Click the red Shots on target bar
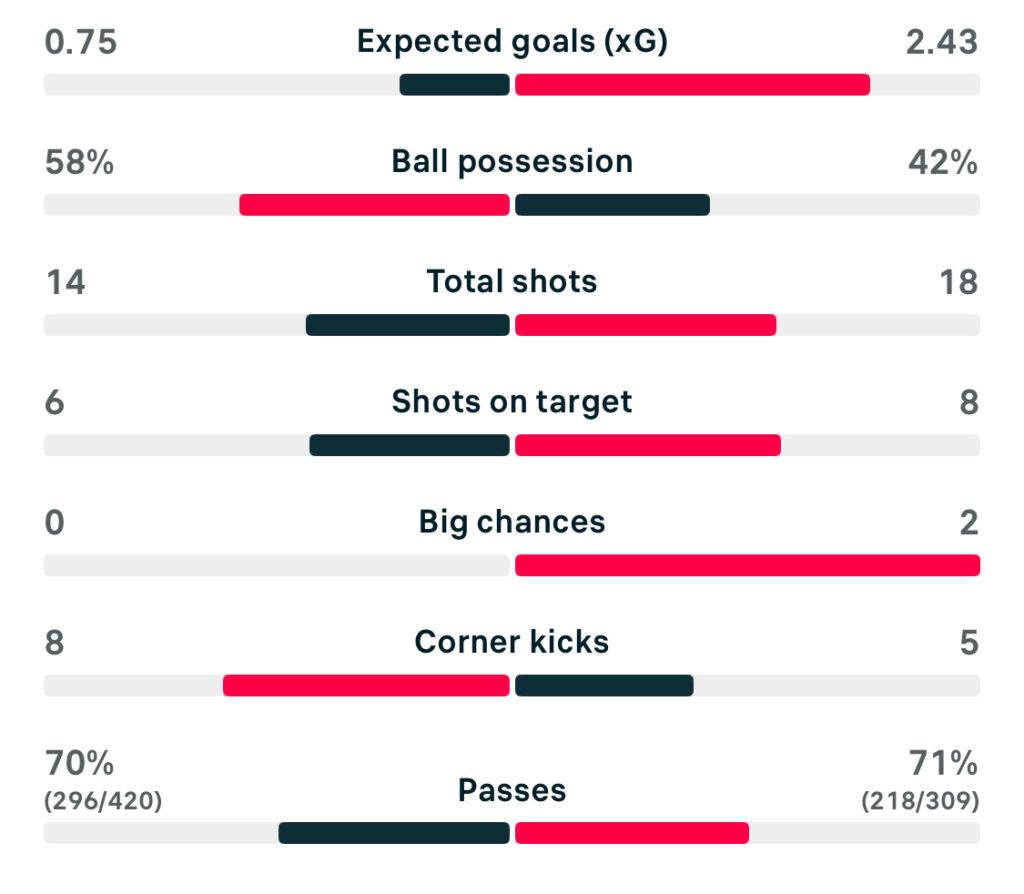This screenshot has width=1024, height=894. pos(648,445)
